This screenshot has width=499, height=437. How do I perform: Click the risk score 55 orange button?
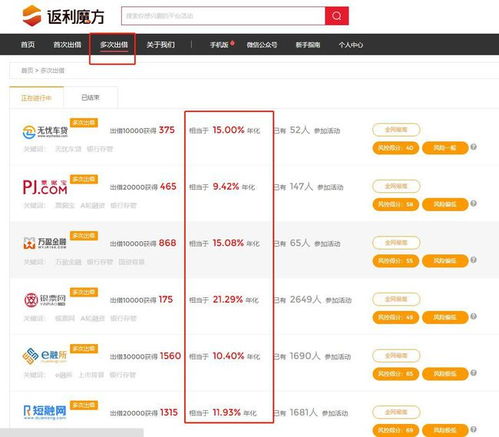pyautogui.click(x=396, y=260)
